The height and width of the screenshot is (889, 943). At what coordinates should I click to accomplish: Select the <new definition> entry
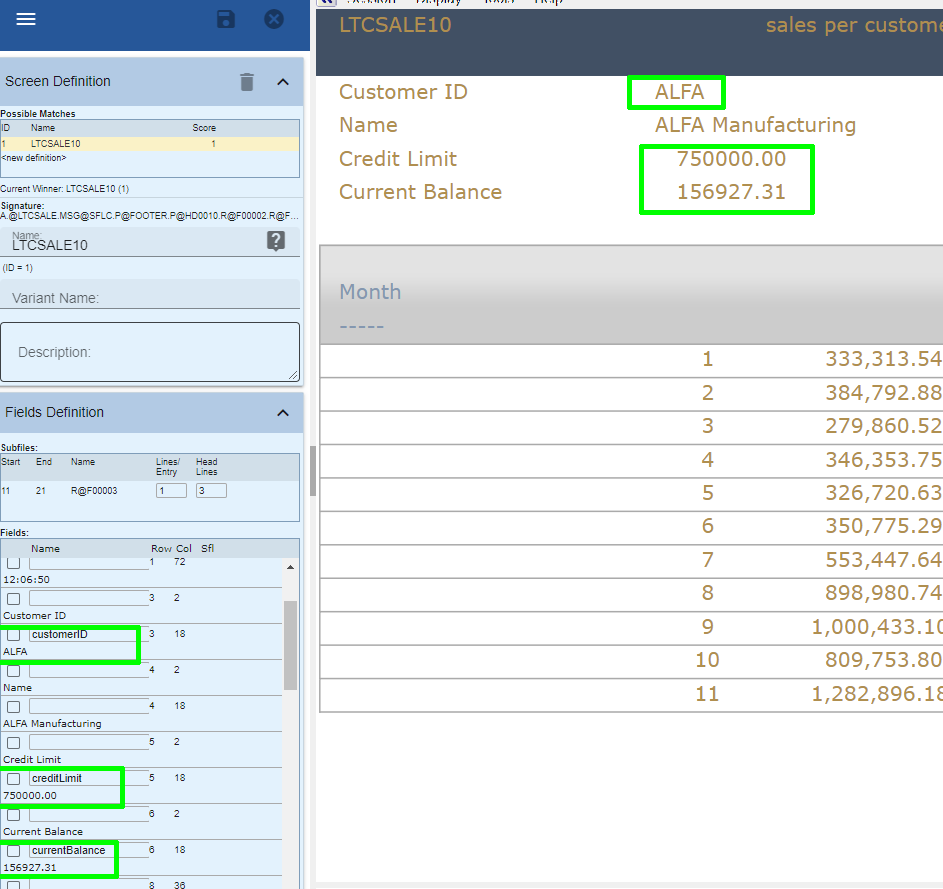click(x=35, y=158)
